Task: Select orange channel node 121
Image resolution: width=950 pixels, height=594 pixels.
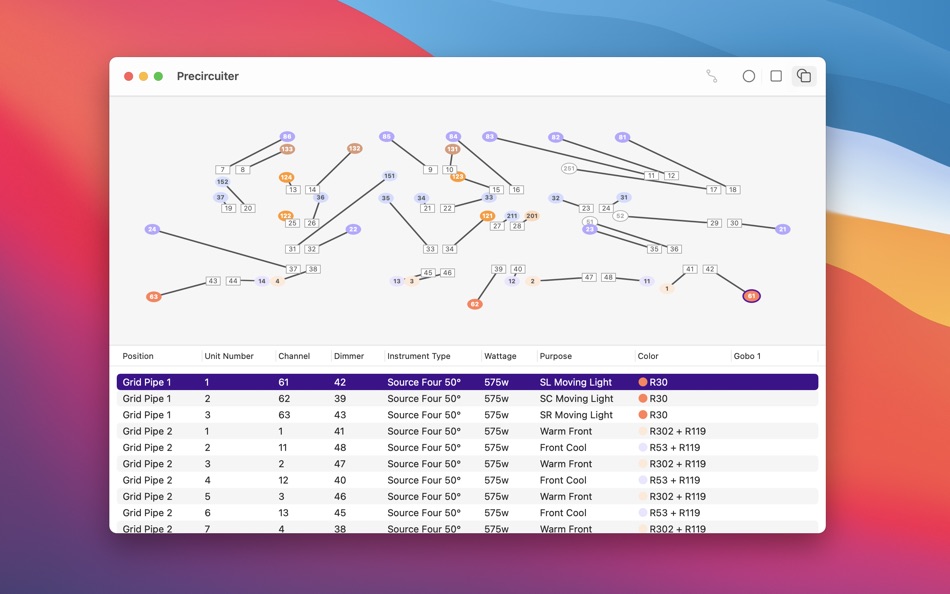Action: [487, 216]
